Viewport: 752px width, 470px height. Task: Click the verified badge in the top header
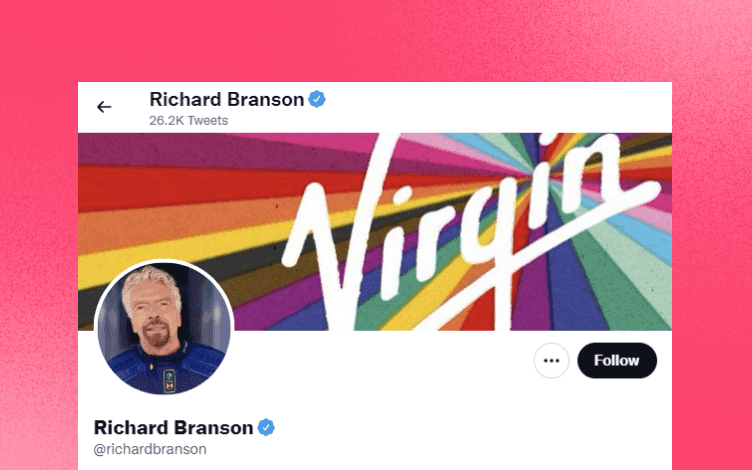click(317, 99)
